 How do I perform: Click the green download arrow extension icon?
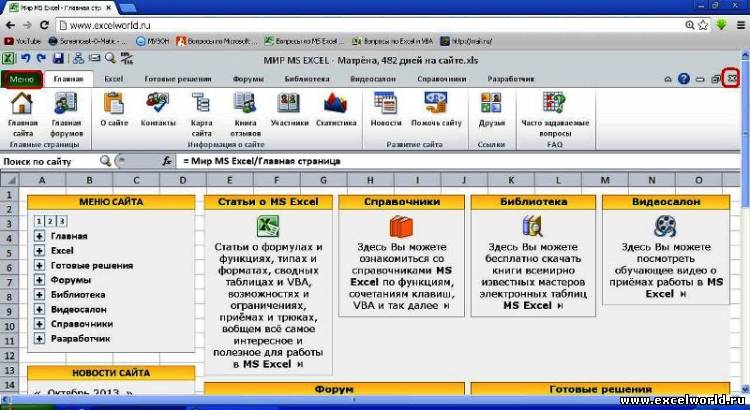(x=721, y=25)
